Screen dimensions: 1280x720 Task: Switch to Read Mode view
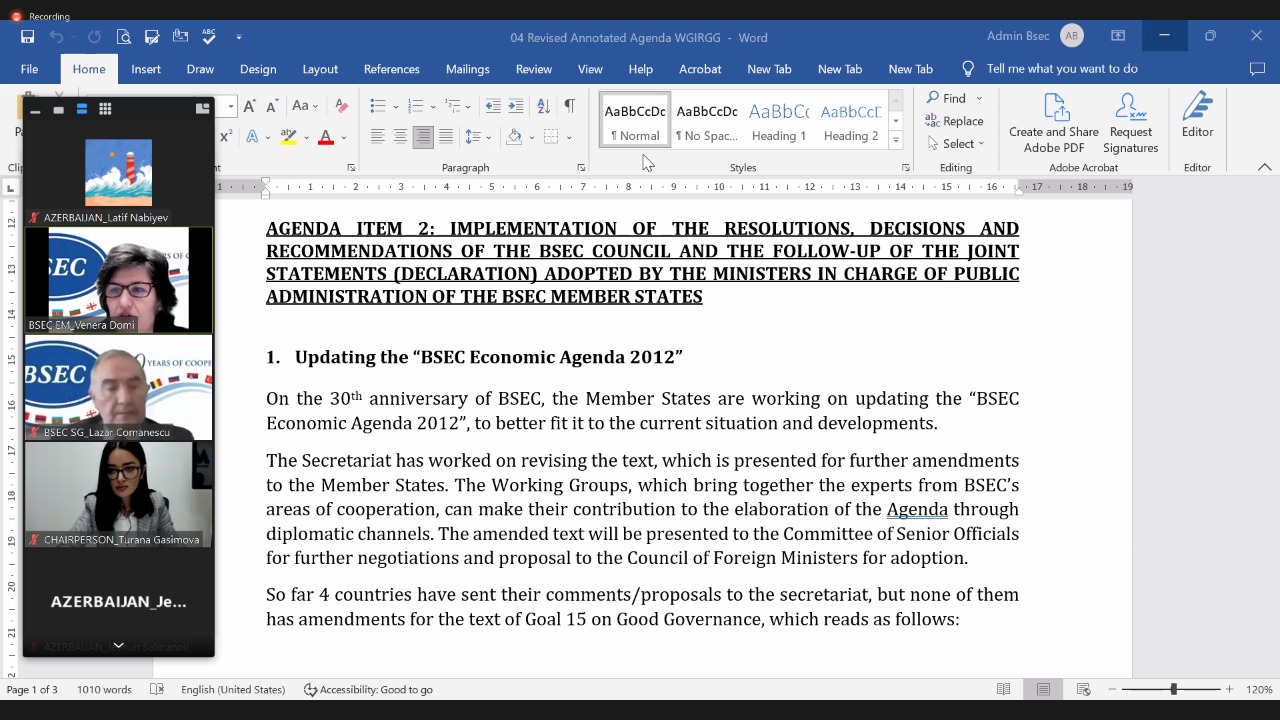pos(1003,689)
